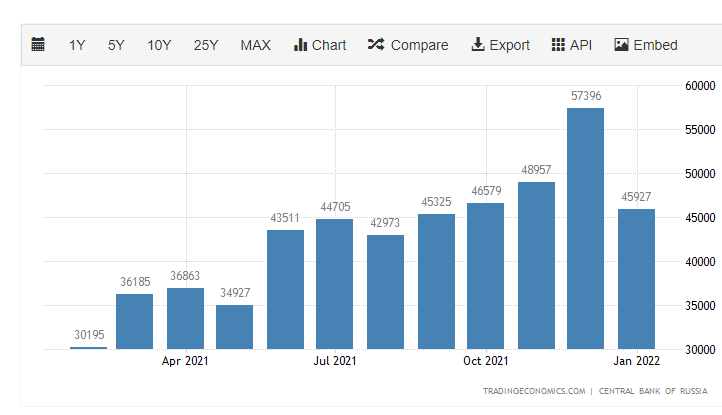
Task: Click the picture icon beside Embed
Action: pos(621,45)
